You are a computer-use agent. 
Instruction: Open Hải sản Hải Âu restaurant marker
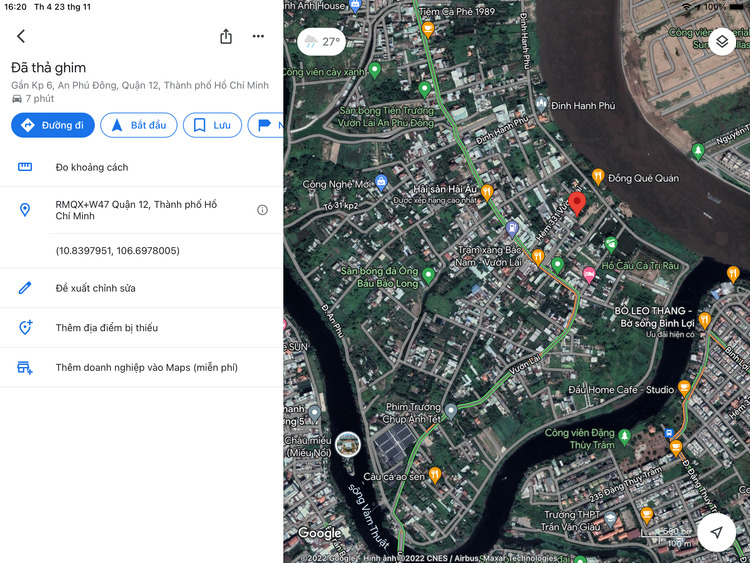tap(487, 192)
